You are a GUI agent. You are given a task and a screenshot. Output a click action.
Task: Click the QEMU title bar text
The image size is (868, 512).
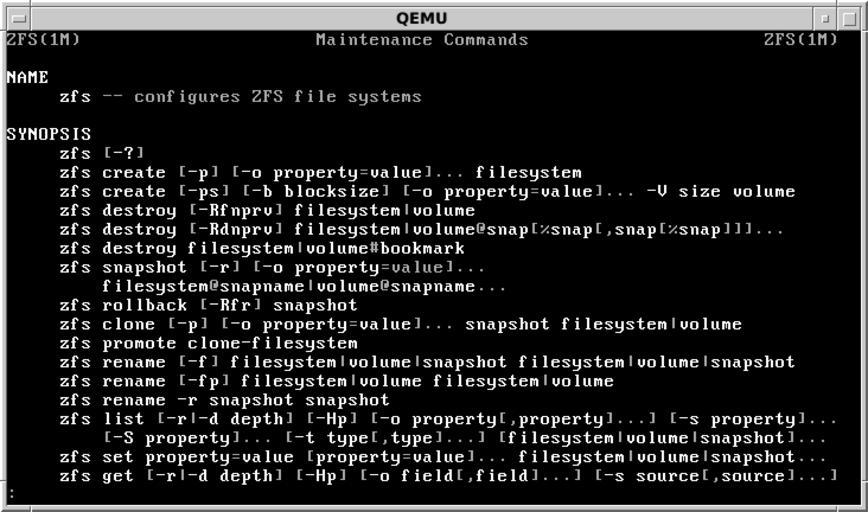click(x=421, y=18)
